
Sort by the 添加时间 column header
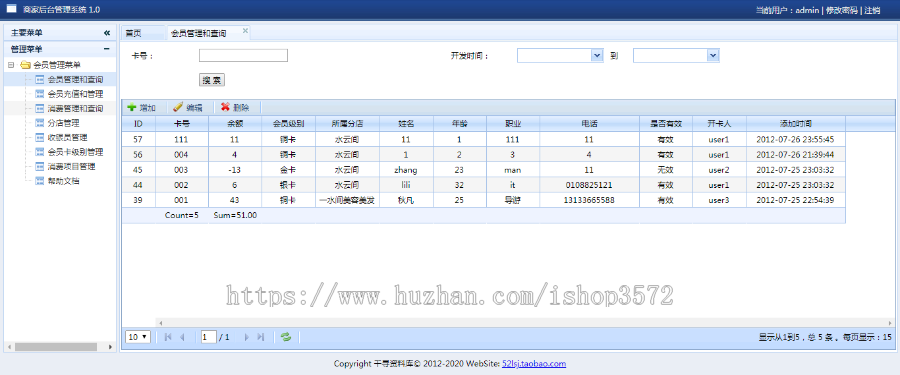point(796,123)
